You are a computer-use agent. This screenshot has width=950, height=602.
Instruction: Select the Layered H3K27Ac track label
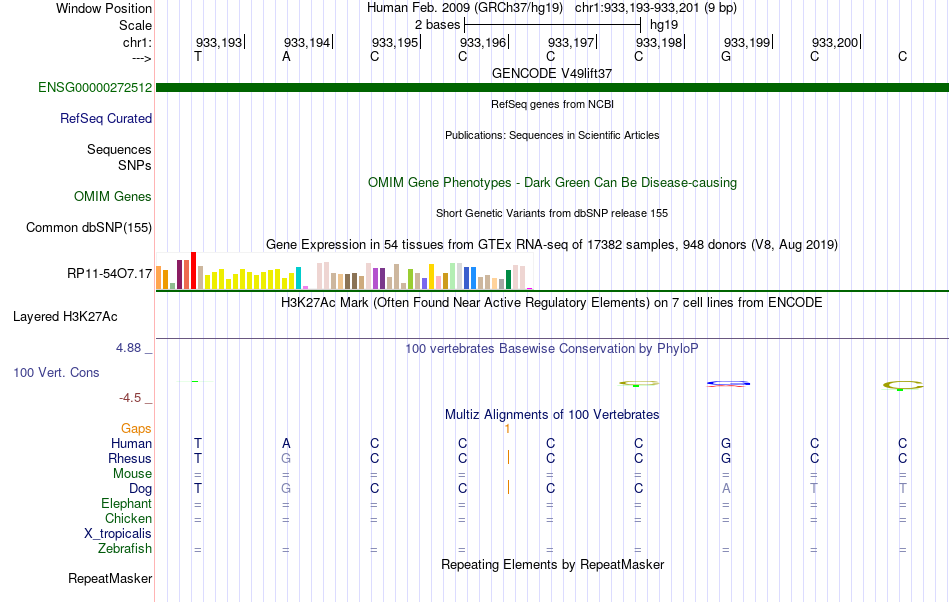(65, 316)
